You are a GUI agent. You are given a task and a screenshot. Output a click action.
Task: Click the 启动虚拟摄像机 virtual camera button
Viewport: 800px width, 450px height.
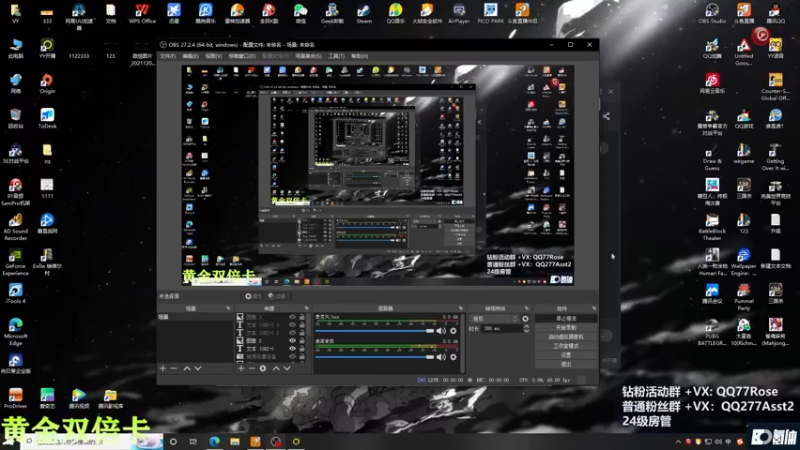coord(566,337)
